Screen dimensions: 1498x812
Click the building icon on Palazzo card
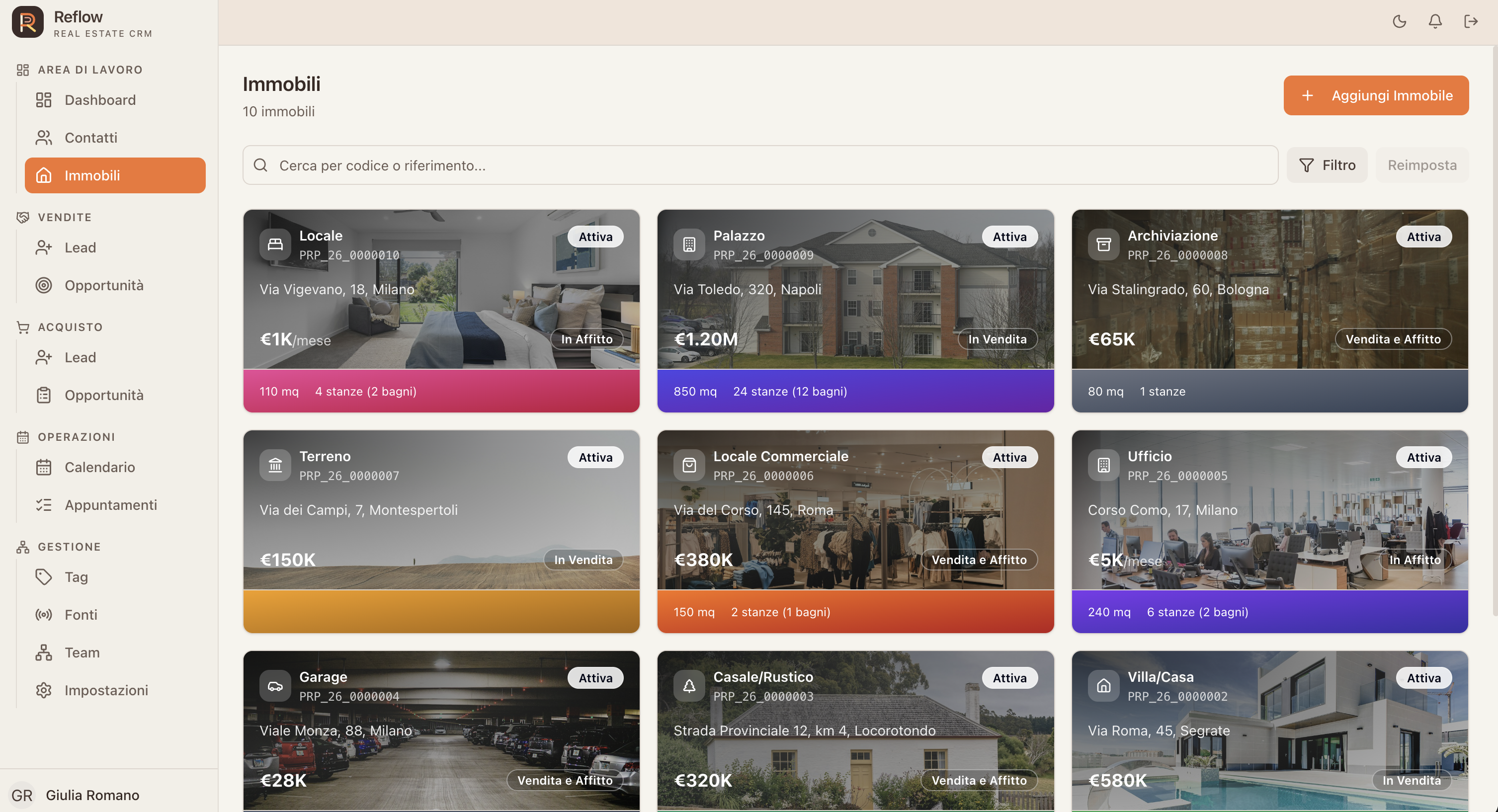point(689,244)
